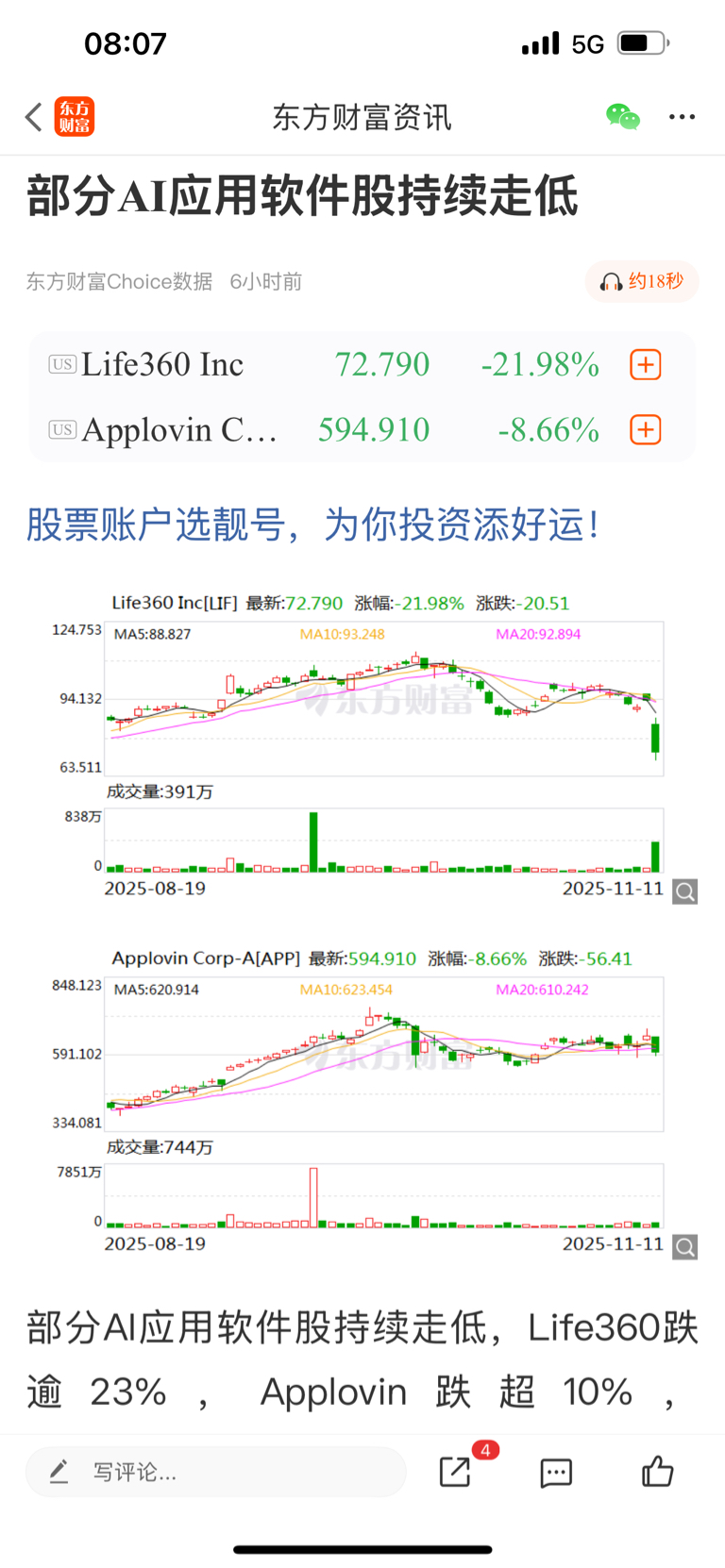The image size is (725, 1568).
Task: Open Life360 Inc[LIF] candlestick chart
Action: tap(384, 698)
